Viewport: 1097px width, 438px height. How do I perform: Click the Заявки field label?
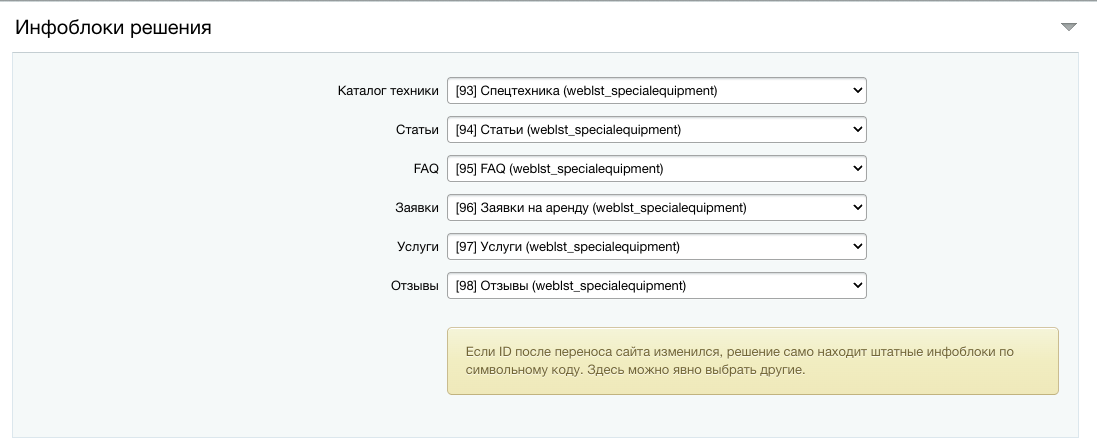[417, 208]
